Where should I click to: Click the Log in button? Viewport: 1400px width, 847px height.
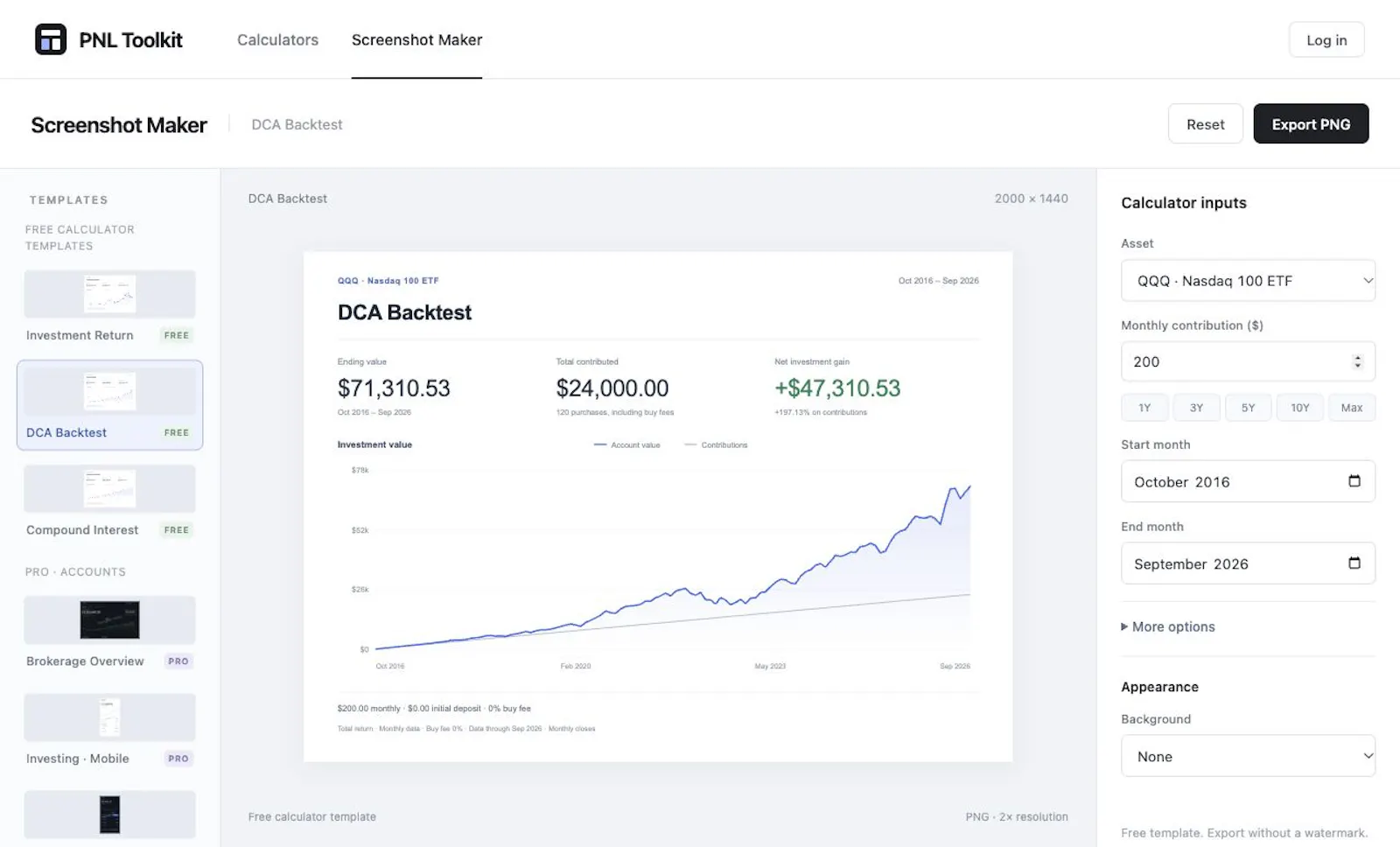(1326, 39)
